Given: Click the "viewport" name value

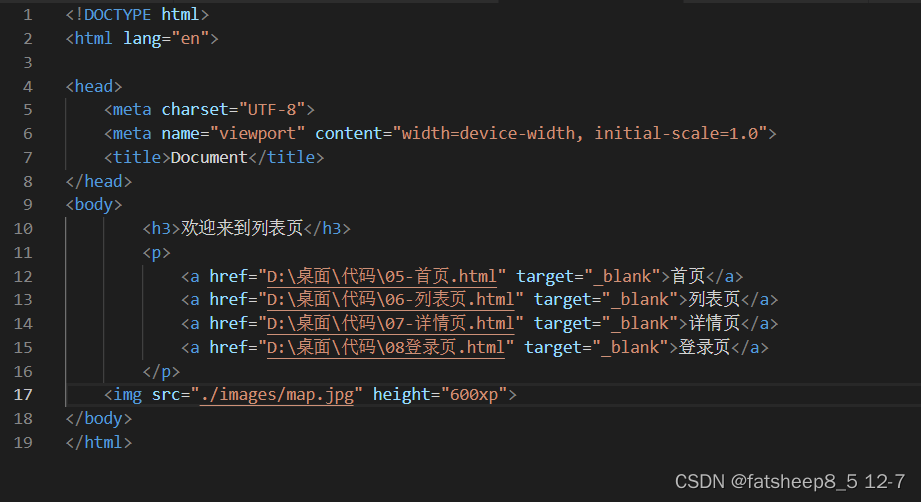Looking at the screenshot, I should tap(257, 133).
